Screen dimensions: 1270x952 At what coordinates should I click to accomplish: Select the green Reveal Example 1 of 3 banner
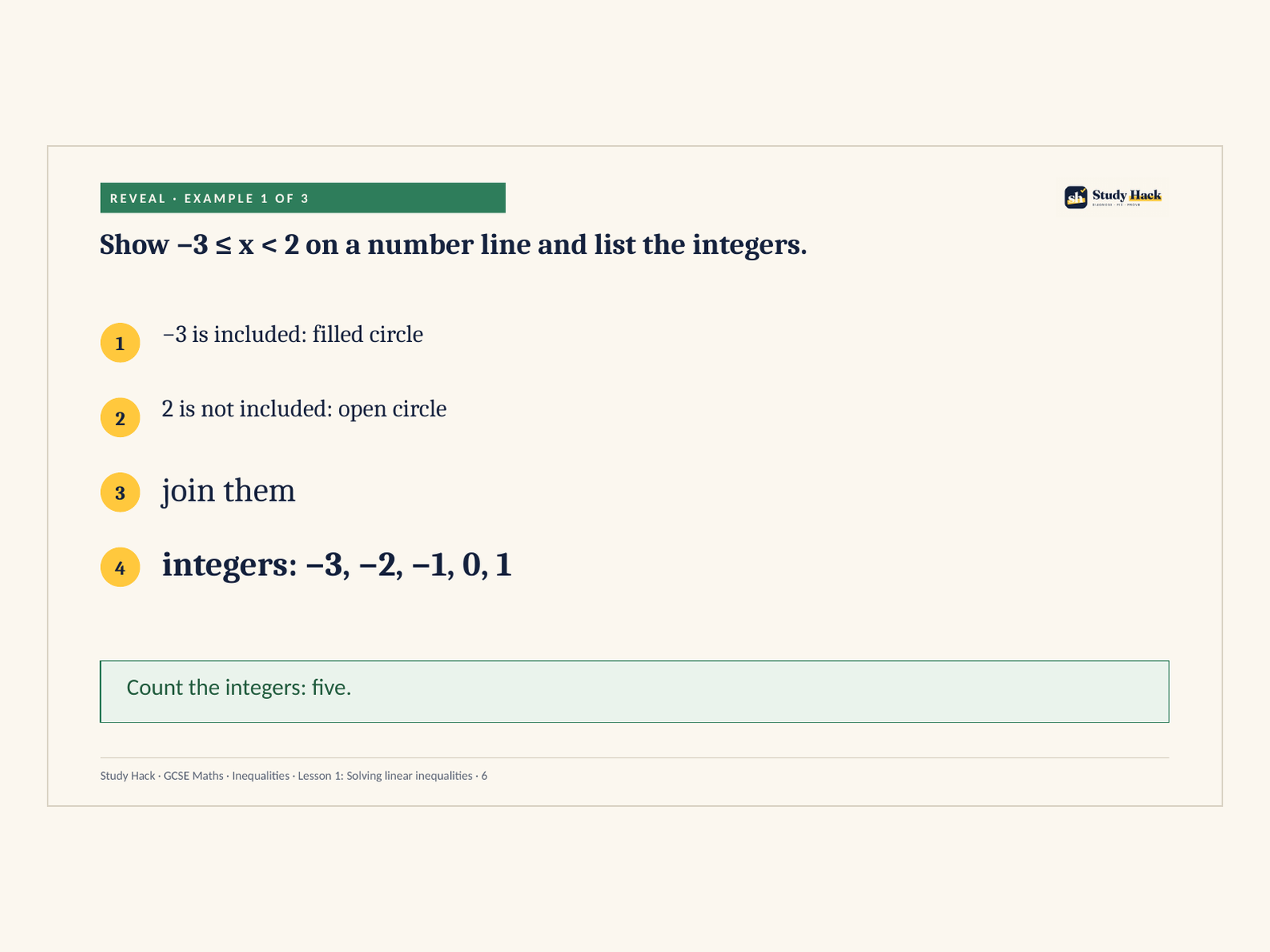click(x=302, y=198)
